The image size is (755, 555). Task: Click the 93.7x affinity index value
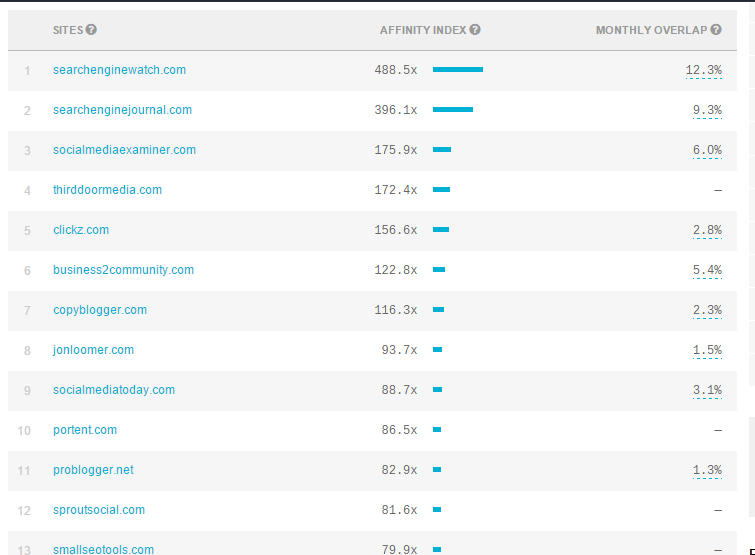click(x=399, y=349)
